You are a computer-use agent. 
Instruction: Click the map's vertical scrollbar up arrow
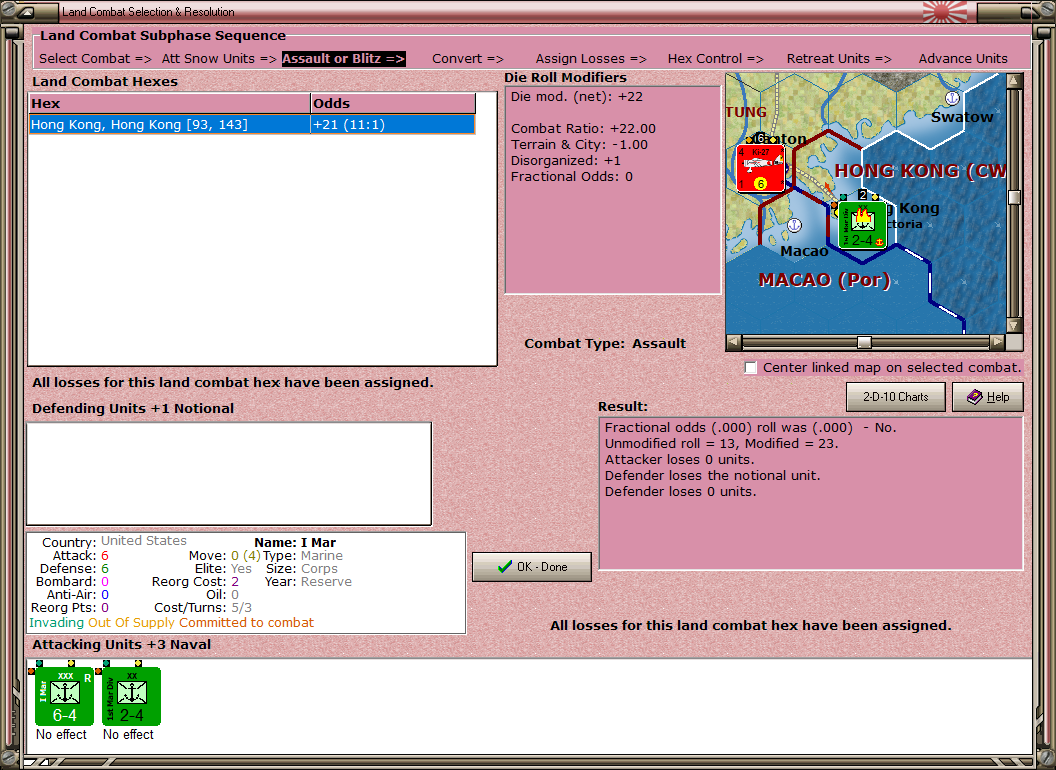pos(1014,81)
